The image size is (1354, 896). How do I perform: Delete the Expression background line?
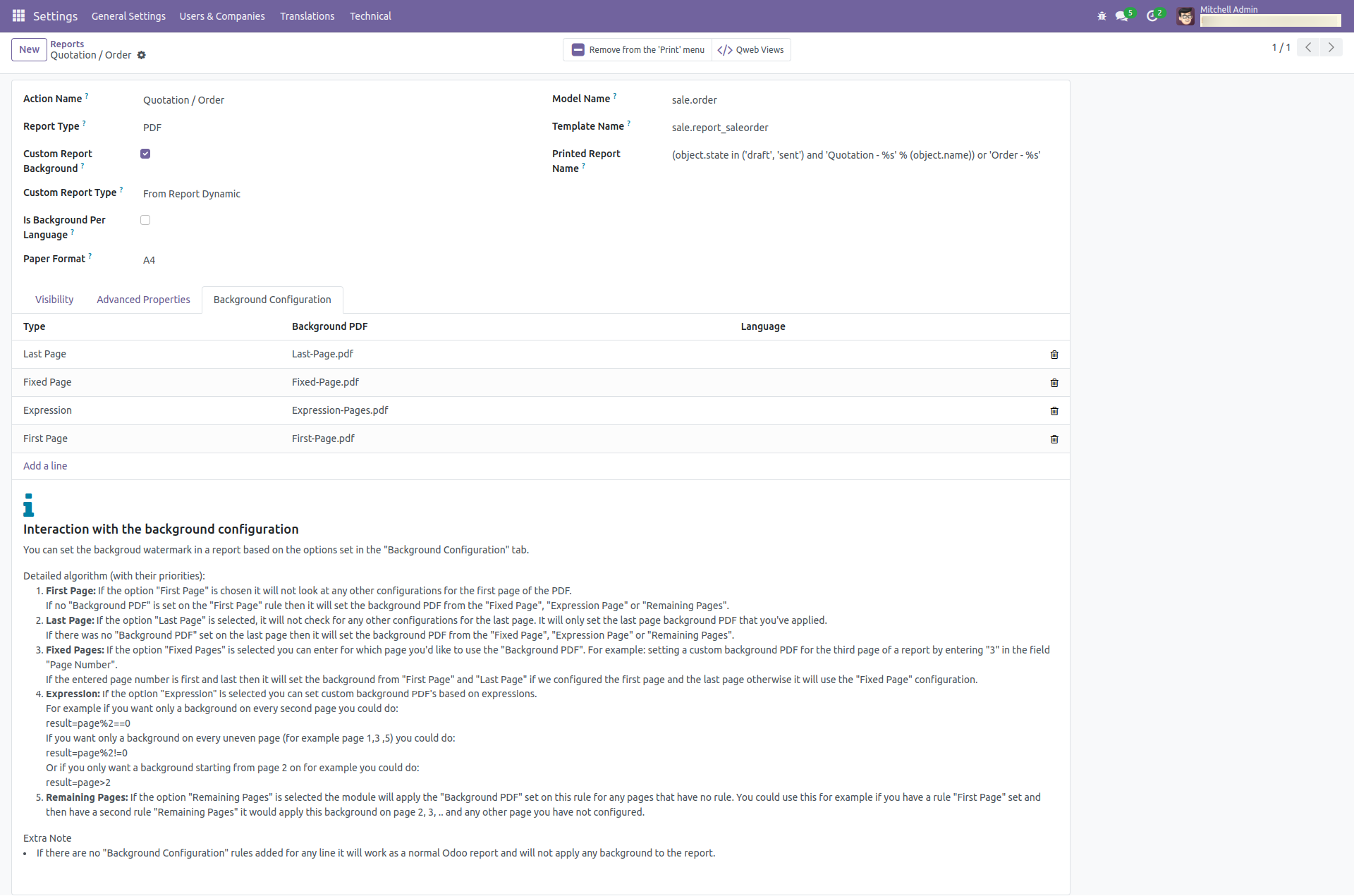click(x=1054, y=411)
